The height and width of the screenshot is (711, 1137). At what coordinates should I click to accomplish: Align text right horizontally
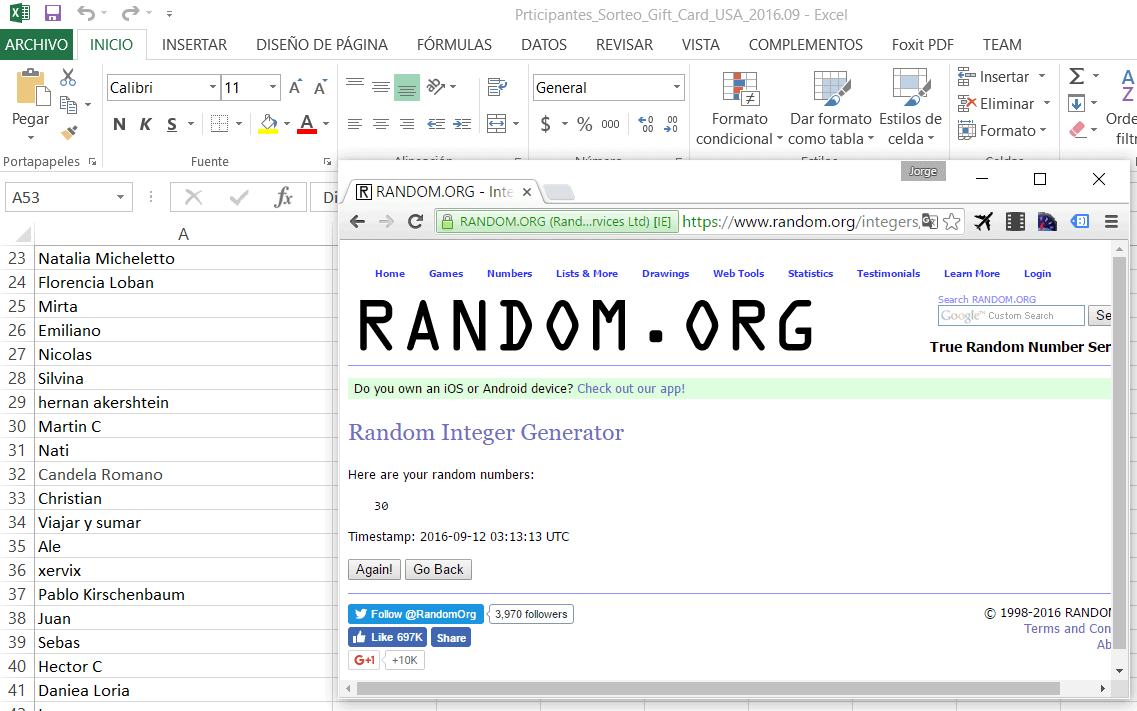[407, 125]
